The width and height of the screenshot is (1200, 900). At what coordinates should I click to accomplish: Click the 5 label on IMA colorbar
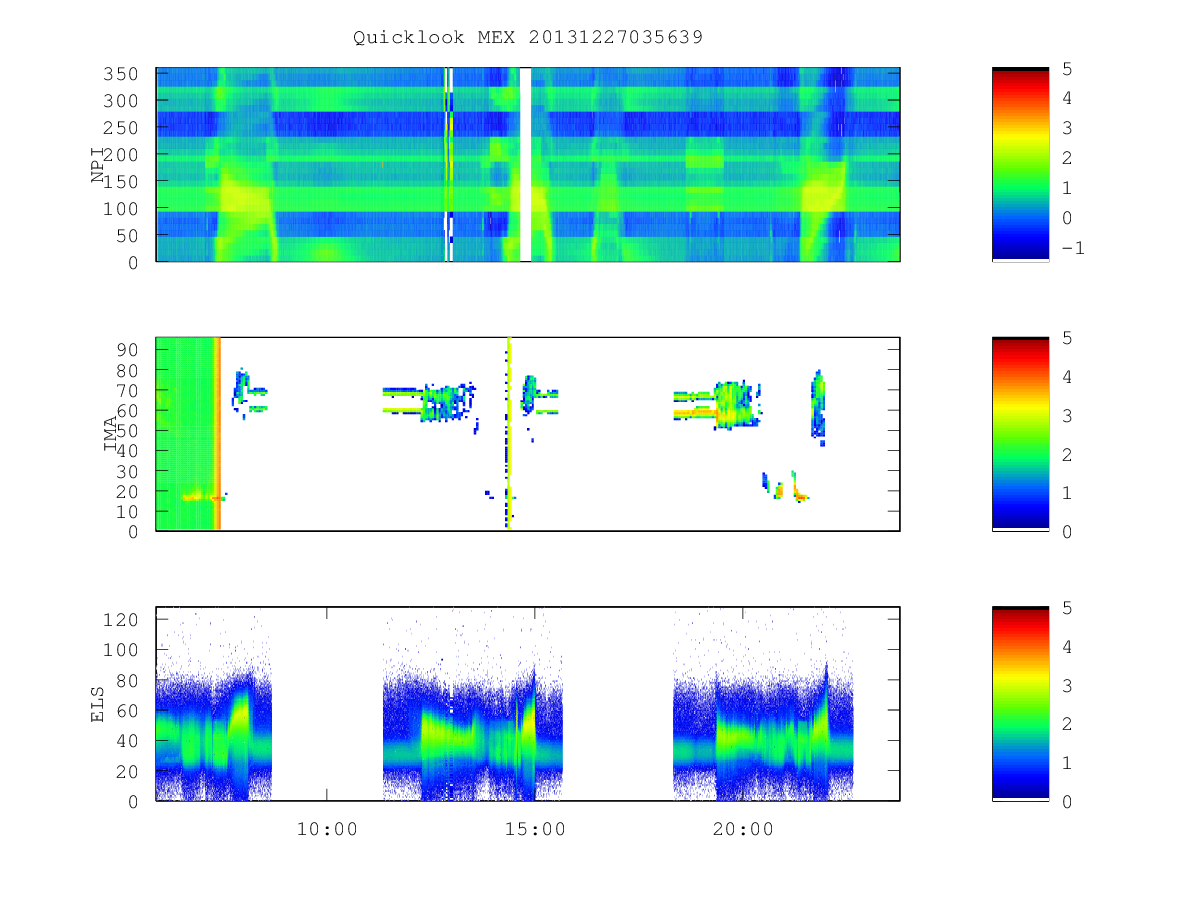pyautogui.click(x=1066, y=339)
